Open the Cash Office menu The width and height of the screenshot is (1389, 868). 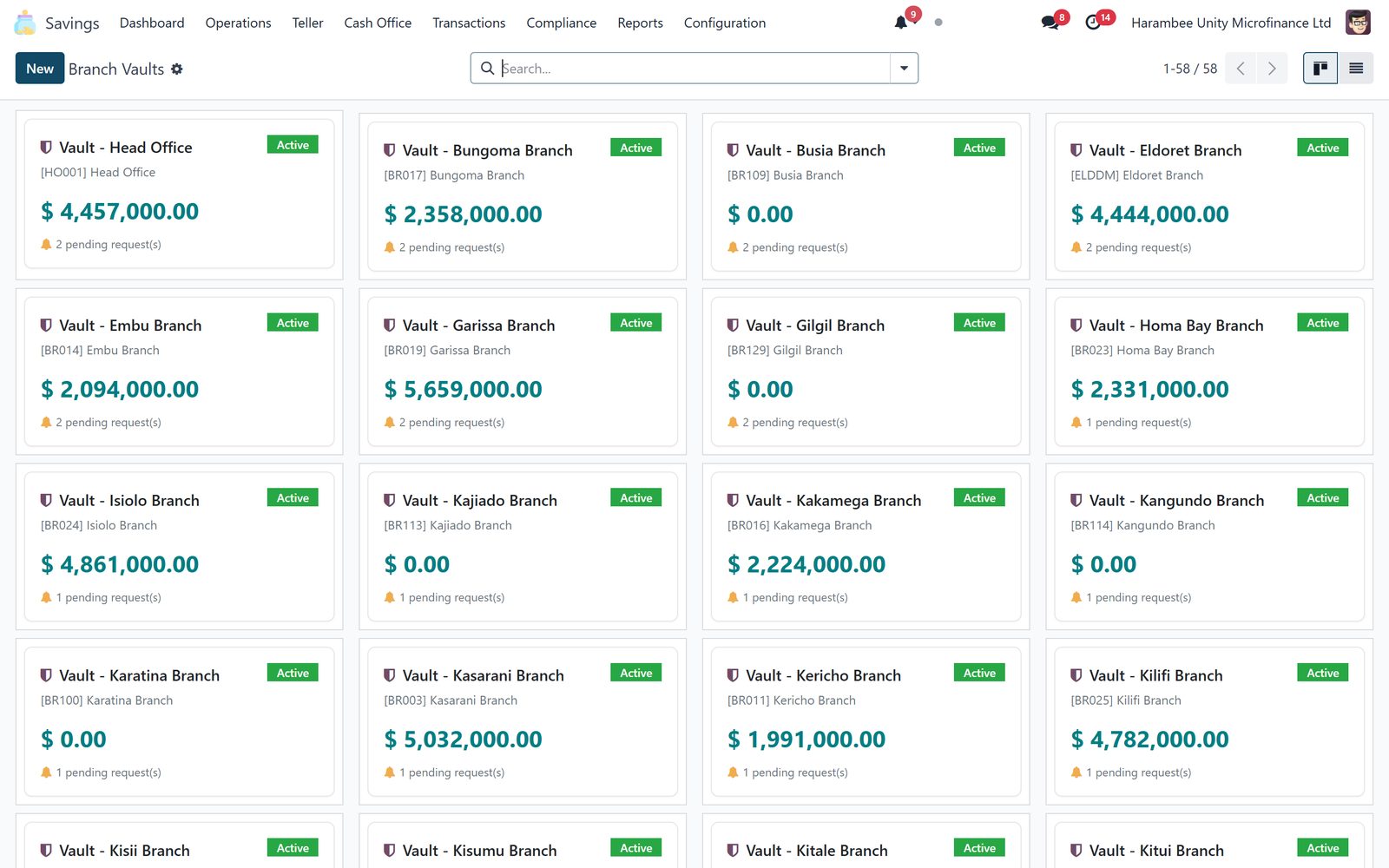378,23
